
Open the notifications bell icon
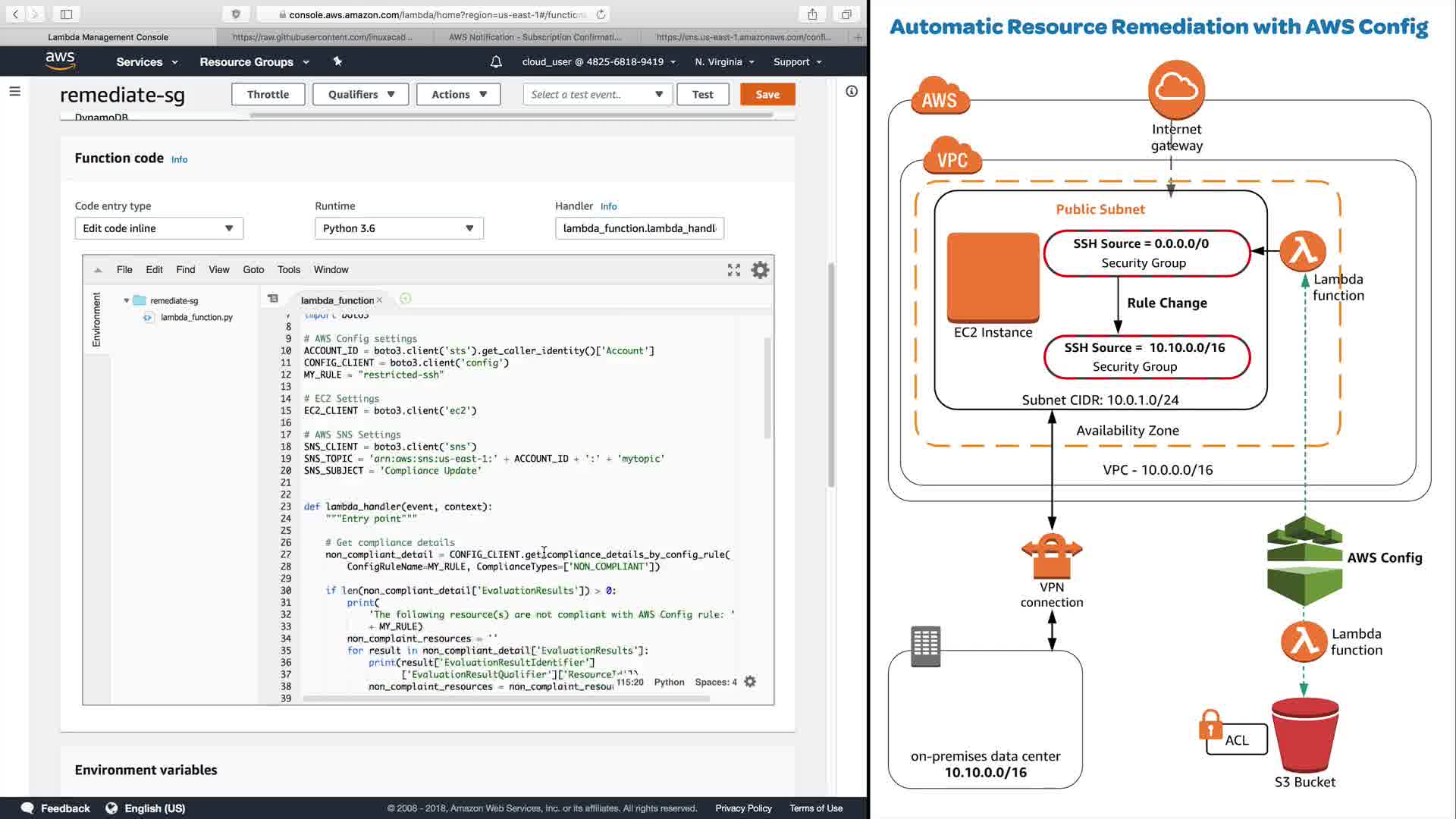coord(496,62)
